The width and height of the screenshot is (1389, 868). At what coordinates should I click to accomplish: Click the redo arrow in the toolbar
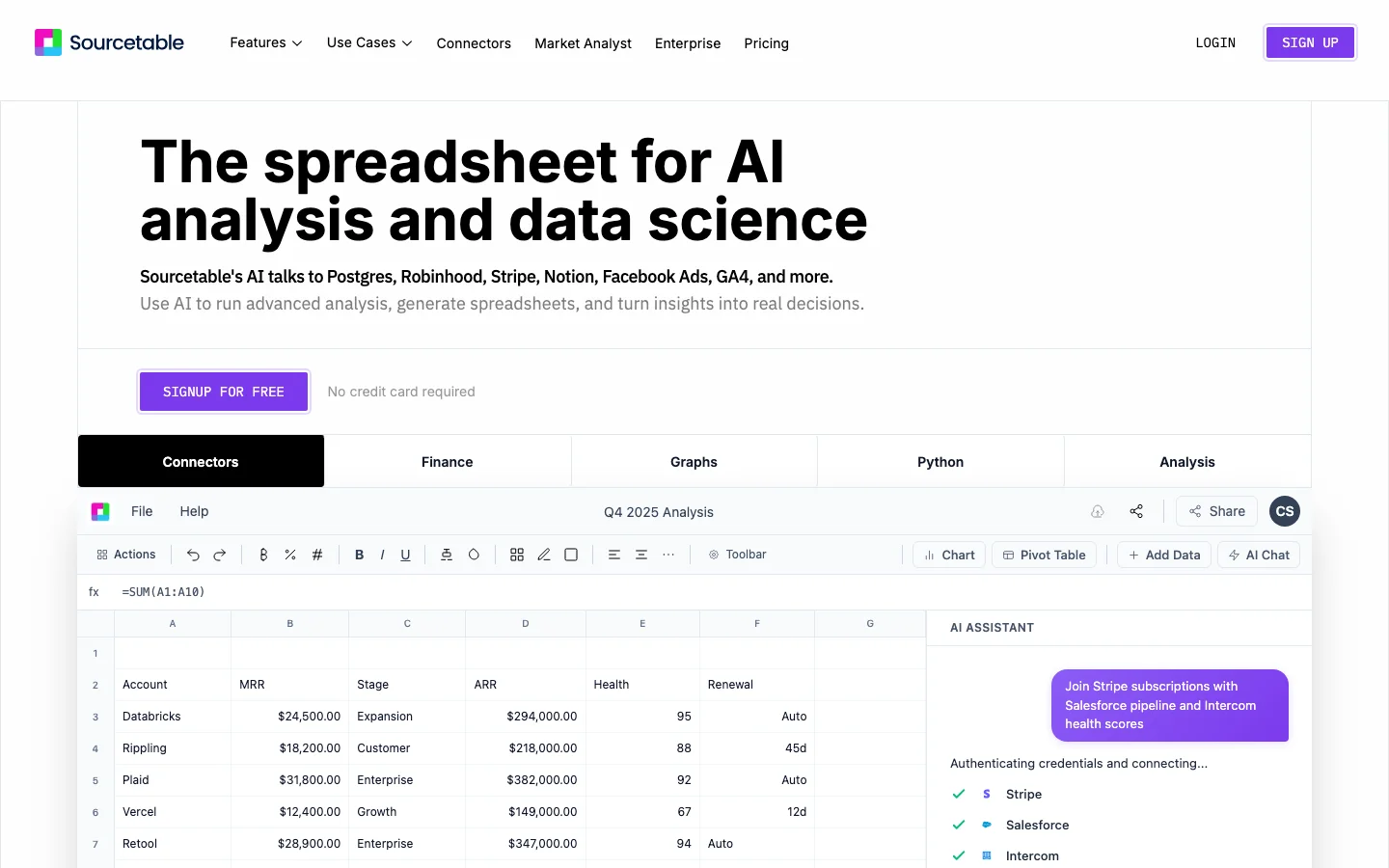[220, 555]
